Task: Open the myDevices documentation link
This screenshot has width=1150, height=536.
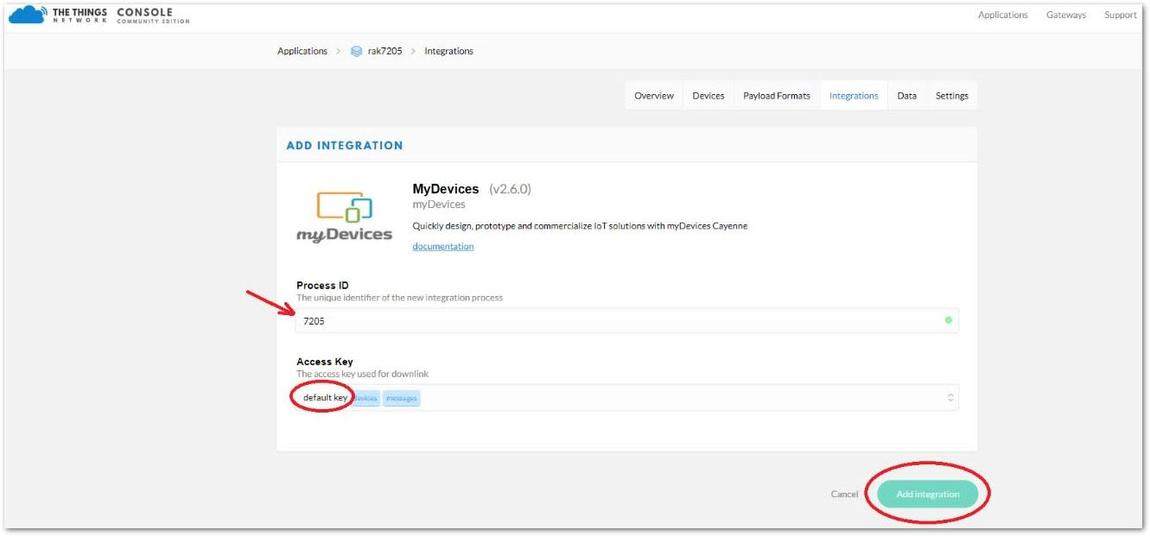Action: (x=443, y=246)
